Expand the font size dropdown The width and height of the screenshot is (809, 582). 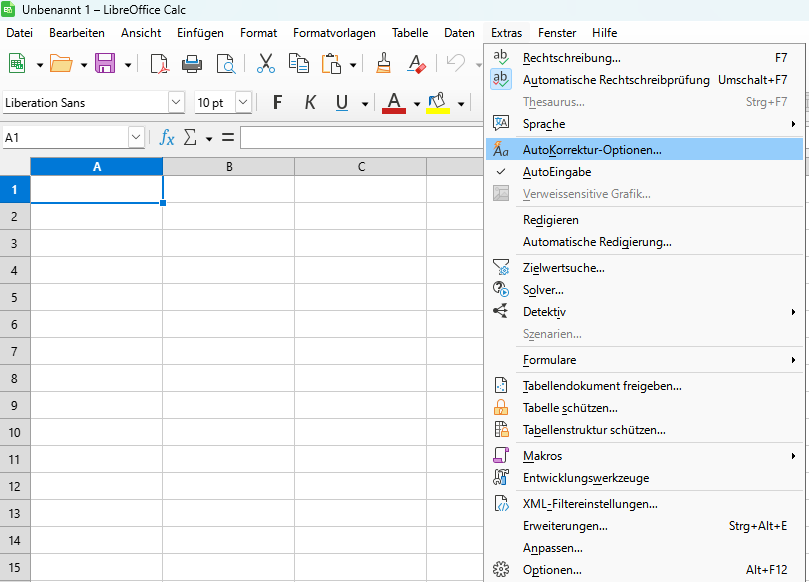(242, 102)
